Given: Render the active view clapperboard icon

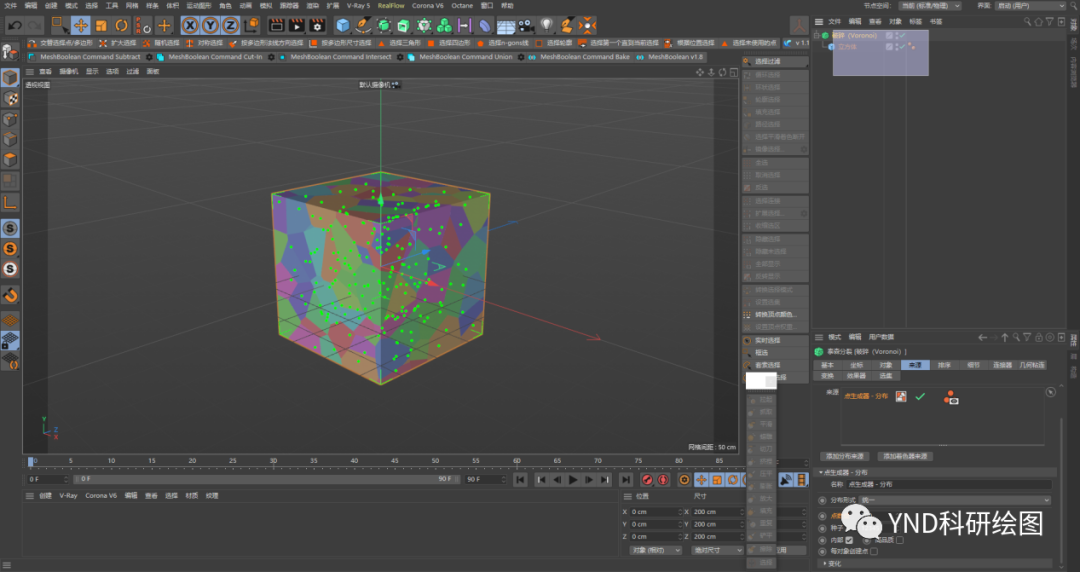Looking at the screenshot, I should click(x=276, y=26).
